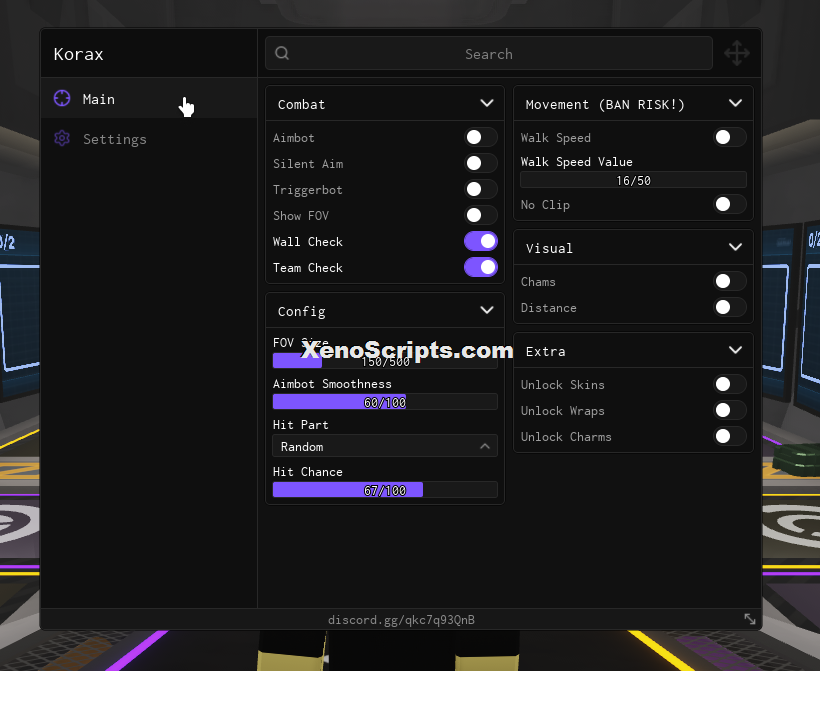This screenshot has height=701, width=820.
Task: Disable the Wall Check toggle
Action: pos(481,241)
